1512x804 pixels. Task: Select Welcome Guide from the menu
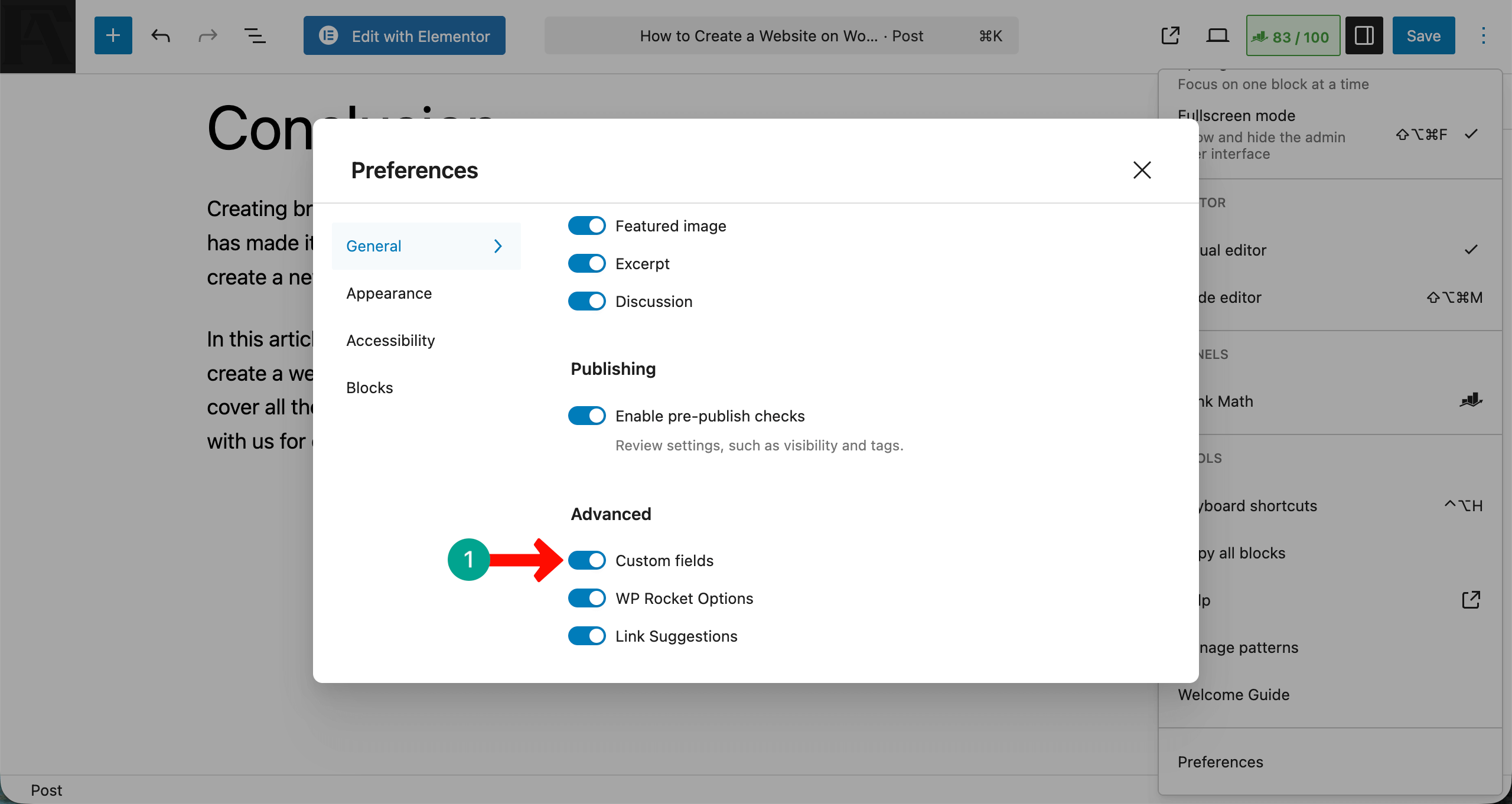pos(1233,694)
